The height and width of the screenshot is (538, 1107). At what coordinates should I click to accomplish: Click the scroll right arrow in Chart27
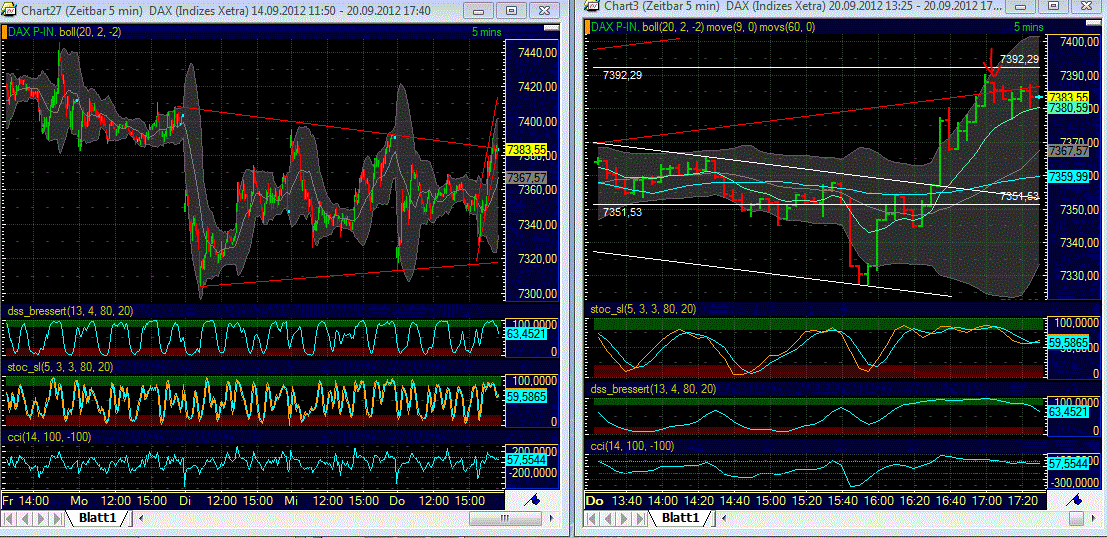pos(549,519)
